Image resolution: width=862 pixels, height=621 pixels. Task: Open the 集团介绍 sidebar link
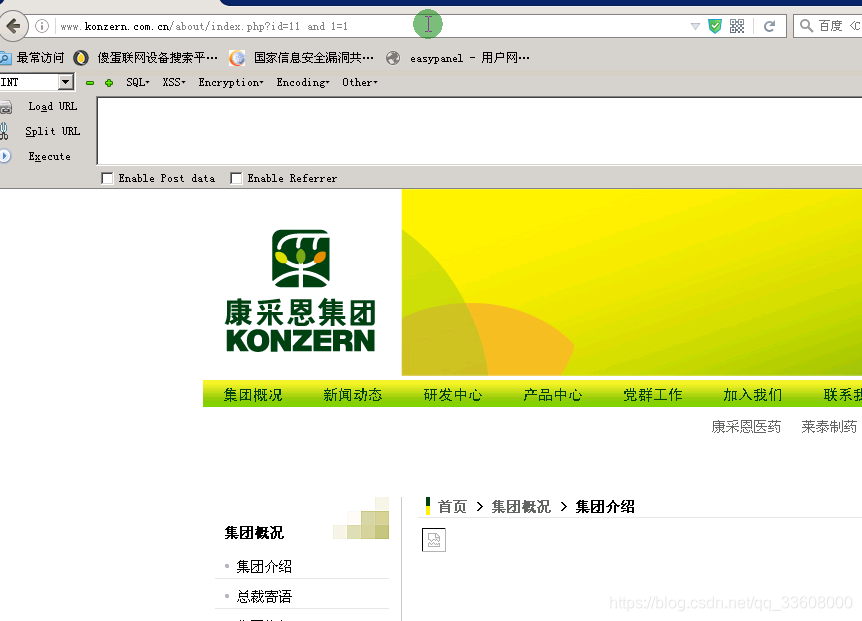tap(264, 565)
